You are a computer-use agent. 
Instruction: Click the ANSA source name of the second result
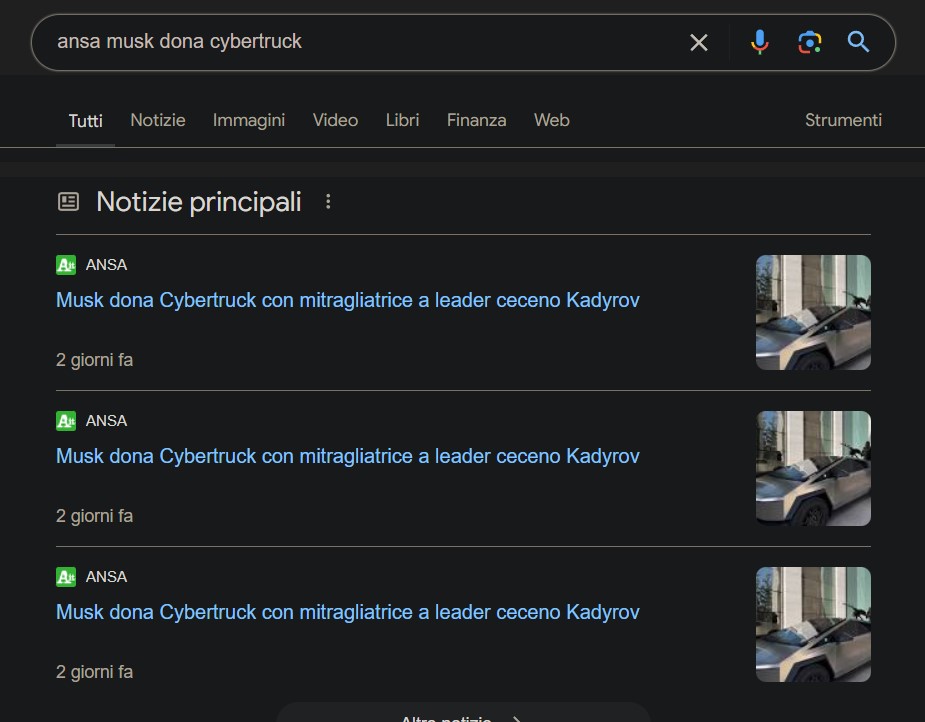point(106,421)
